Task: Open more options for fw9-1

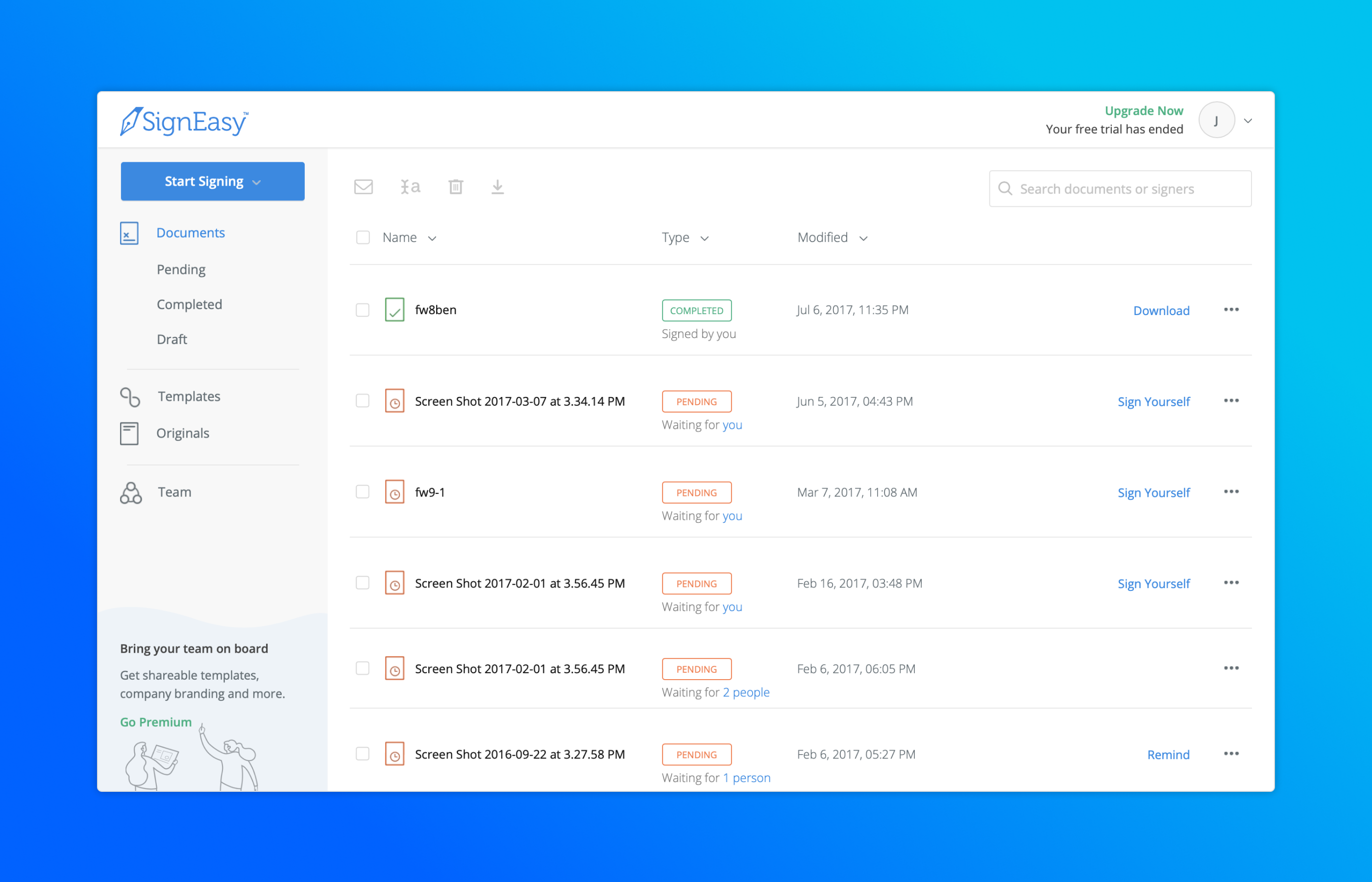Action: point(1231,491)
